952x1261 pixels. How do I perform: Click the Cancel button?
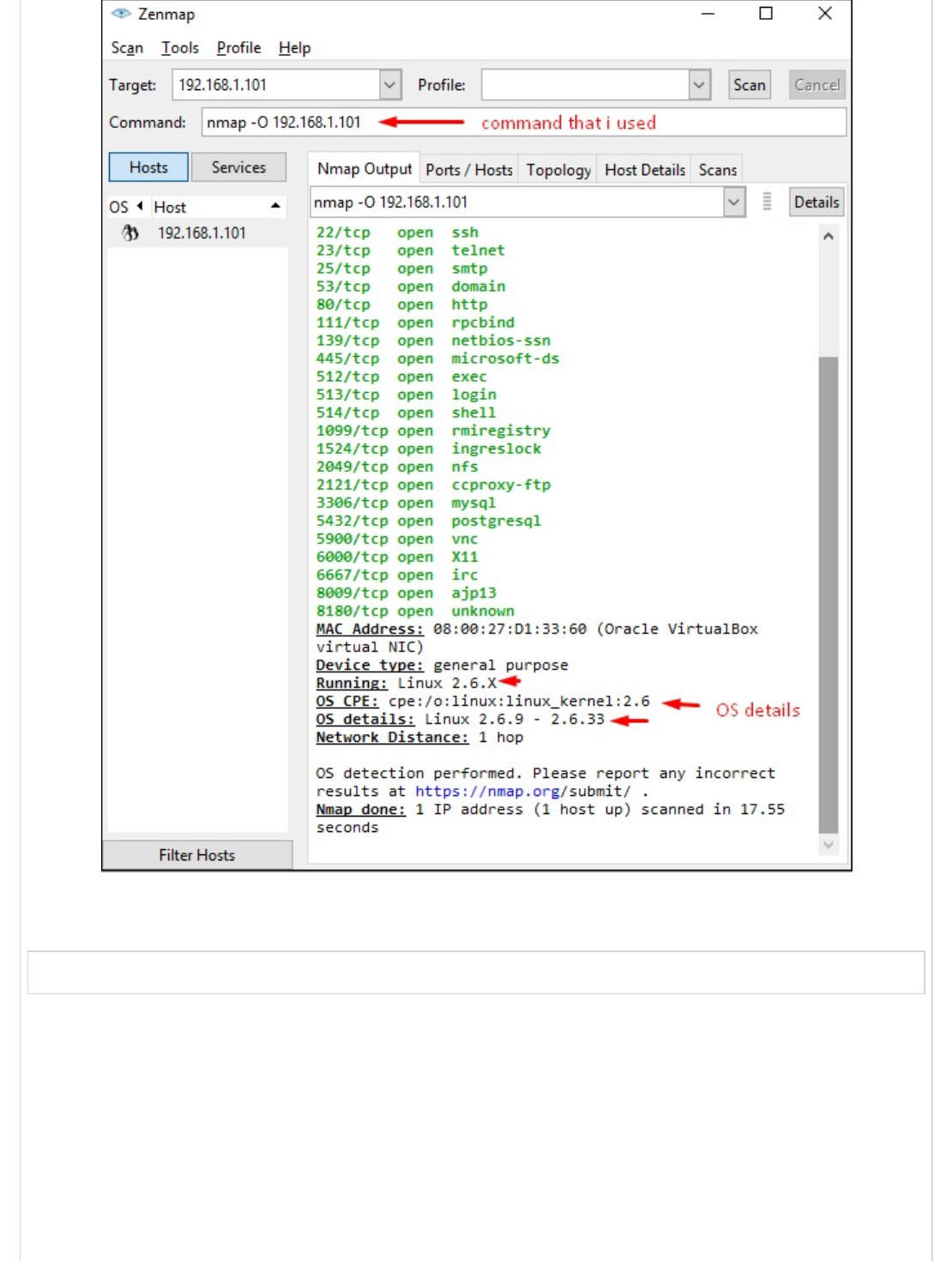(x=817, y=85)
